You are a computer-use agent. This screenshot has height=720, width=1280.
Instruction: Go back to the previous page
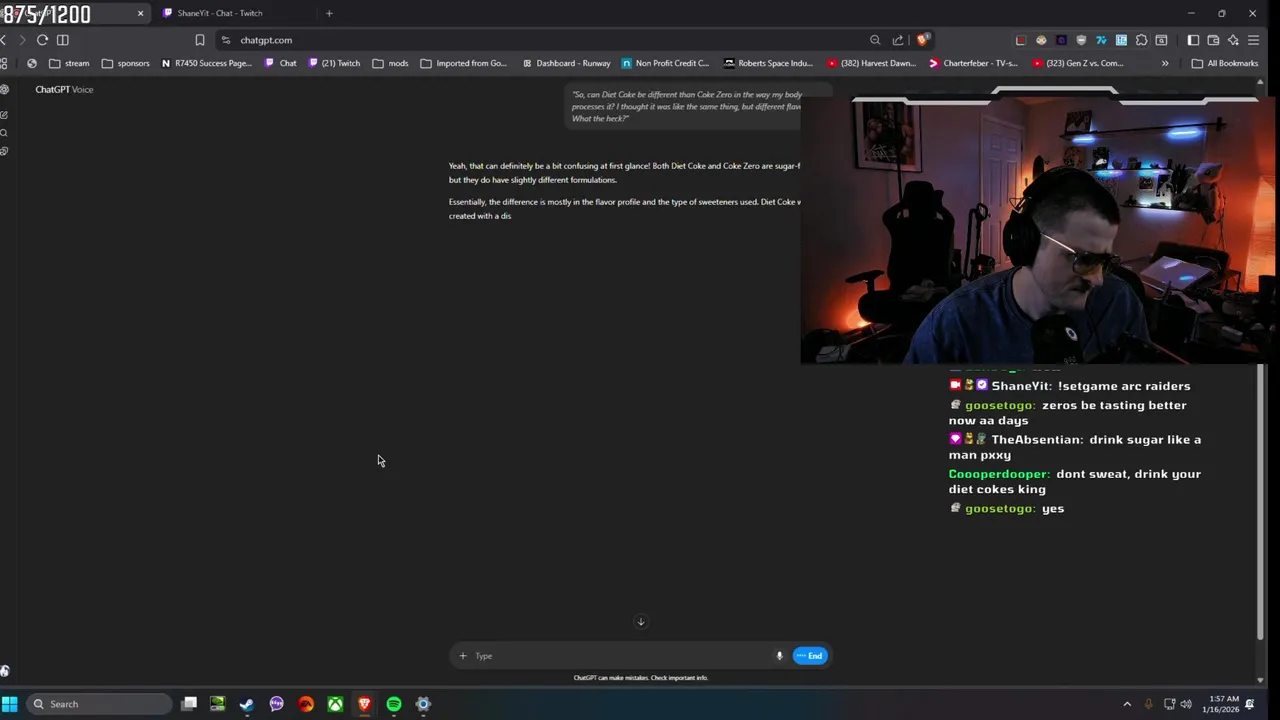pyautogui.click(x=4, y=40)
